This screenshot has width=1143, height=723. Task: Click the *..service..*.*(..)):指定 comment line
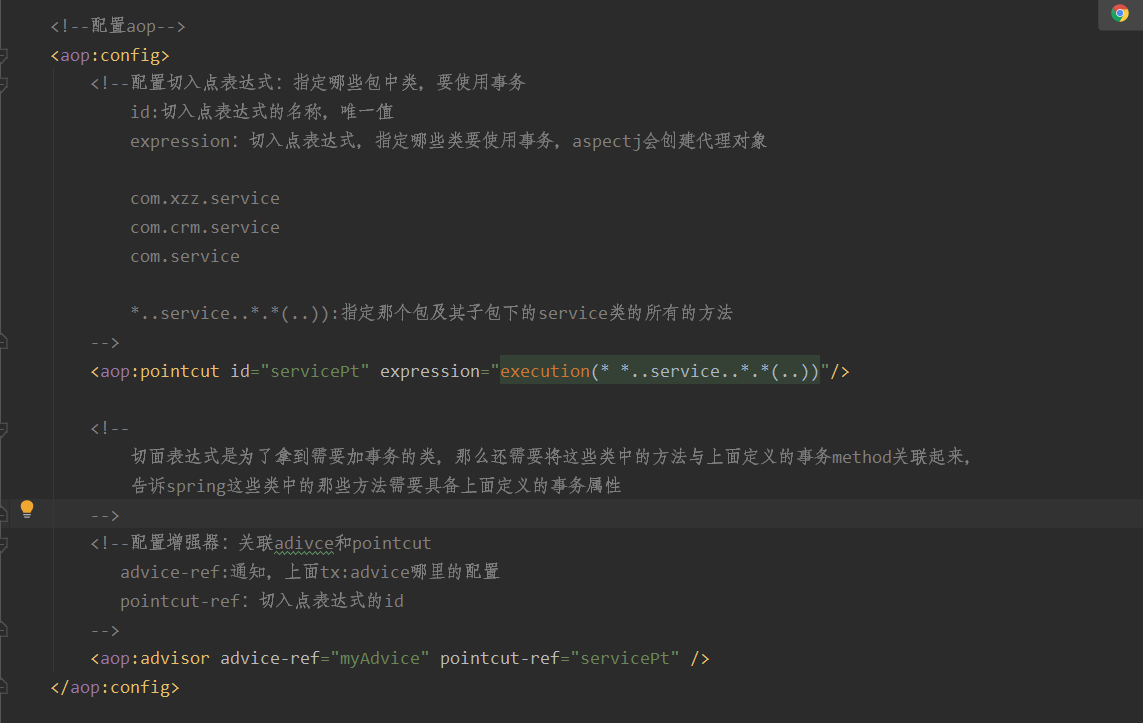432,313
